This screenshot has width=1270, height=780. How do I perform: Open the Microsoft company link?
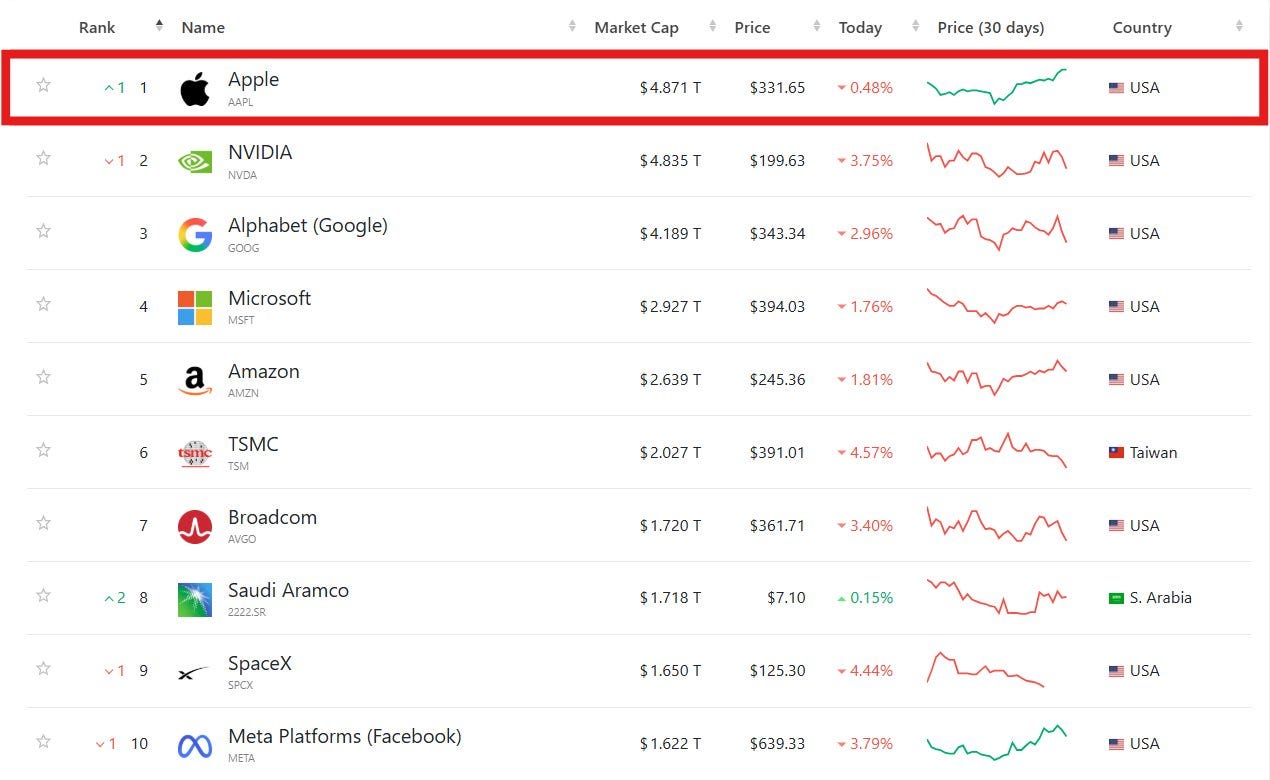coord(269,299)
